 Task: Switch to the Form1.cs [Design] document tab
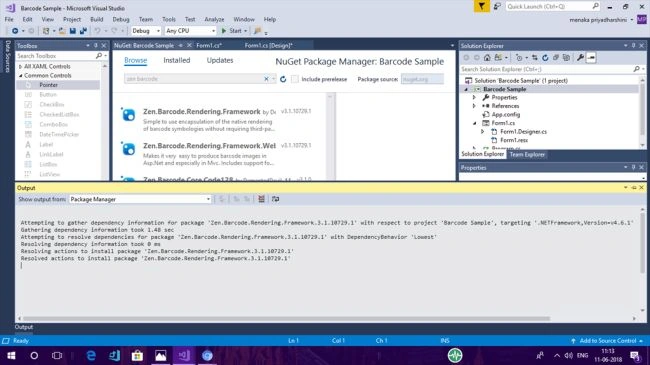(x=269, y=45)
